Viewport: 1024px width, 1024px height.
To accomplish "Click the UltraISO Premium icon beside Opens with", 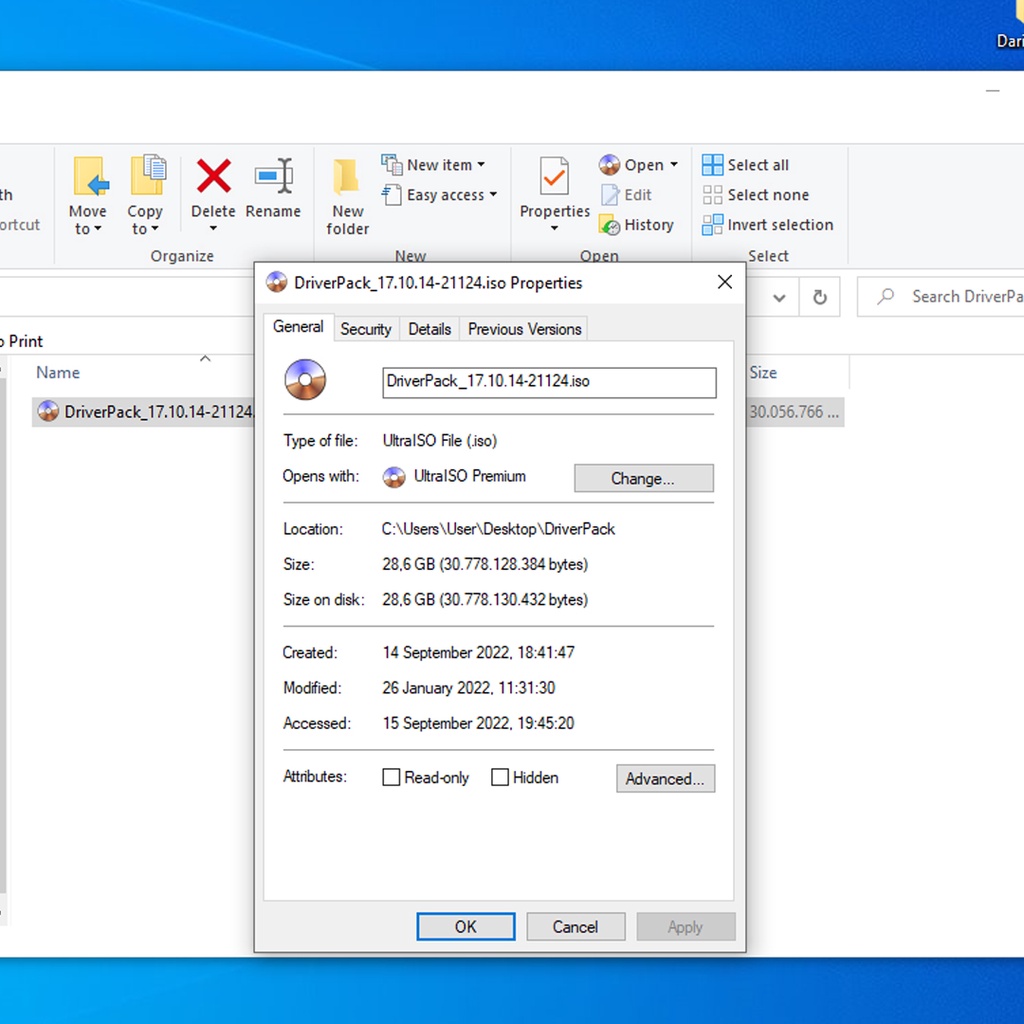I will (394, 477).
